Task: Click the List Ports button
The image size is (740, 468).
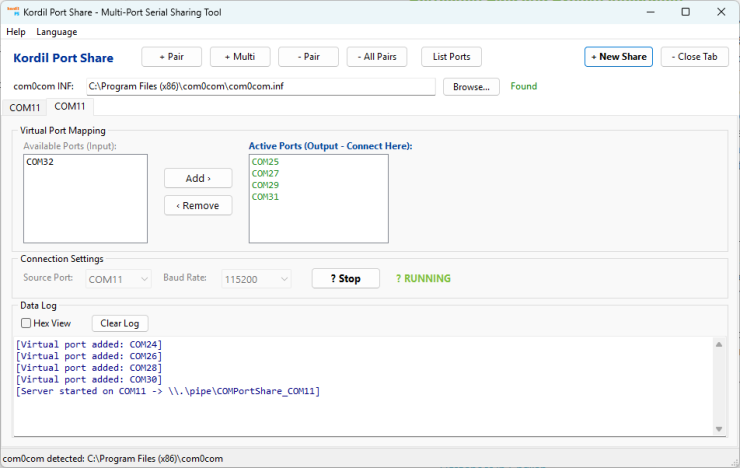Action: [x=452, y=57]
